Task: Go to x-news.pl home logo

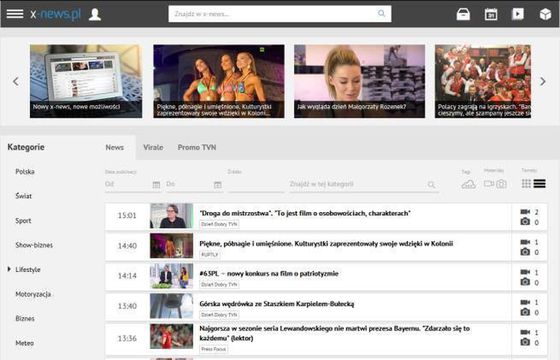Action: tap(55, 14)
